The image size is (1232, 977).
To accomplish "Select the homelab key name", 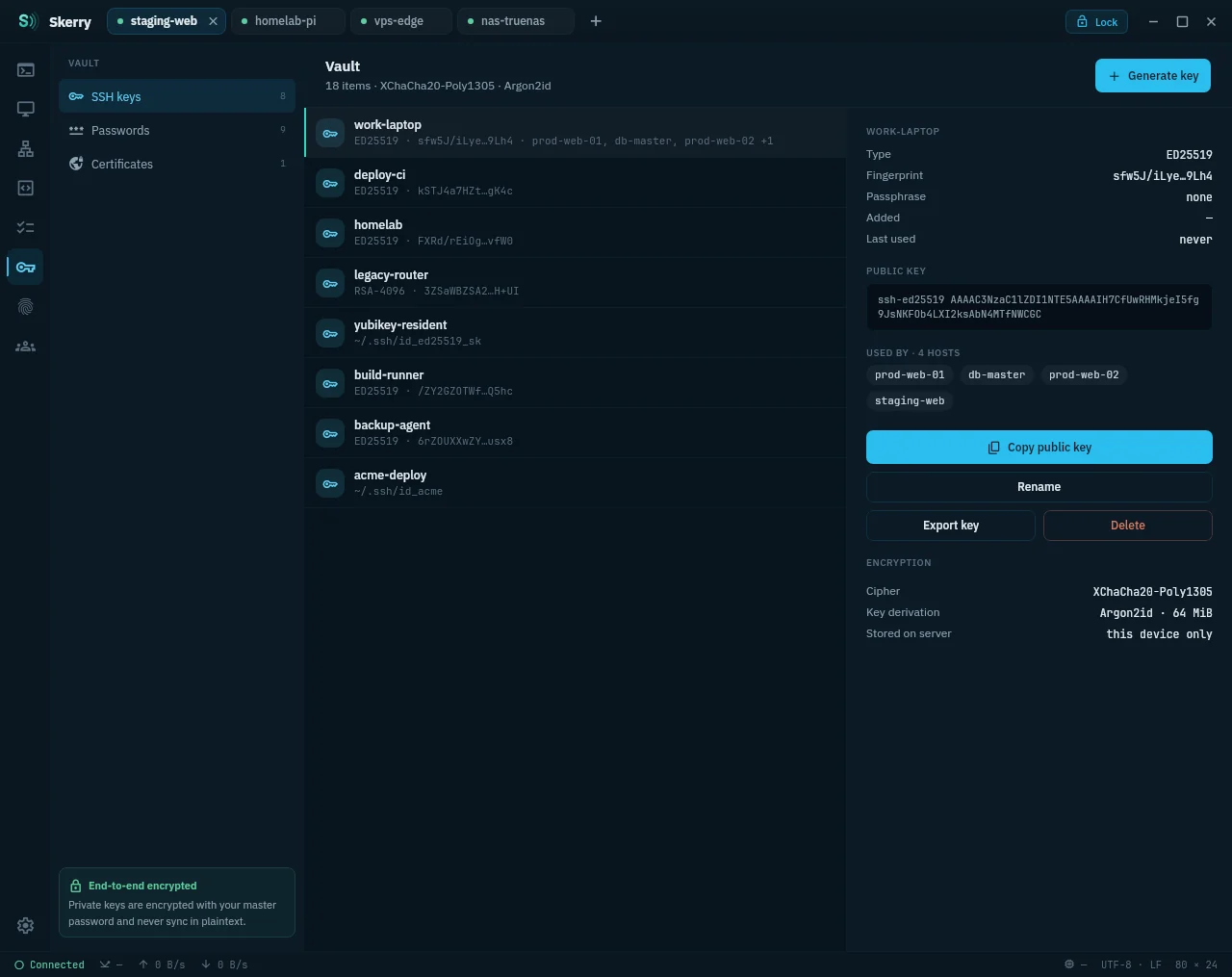I will [378, 225].
